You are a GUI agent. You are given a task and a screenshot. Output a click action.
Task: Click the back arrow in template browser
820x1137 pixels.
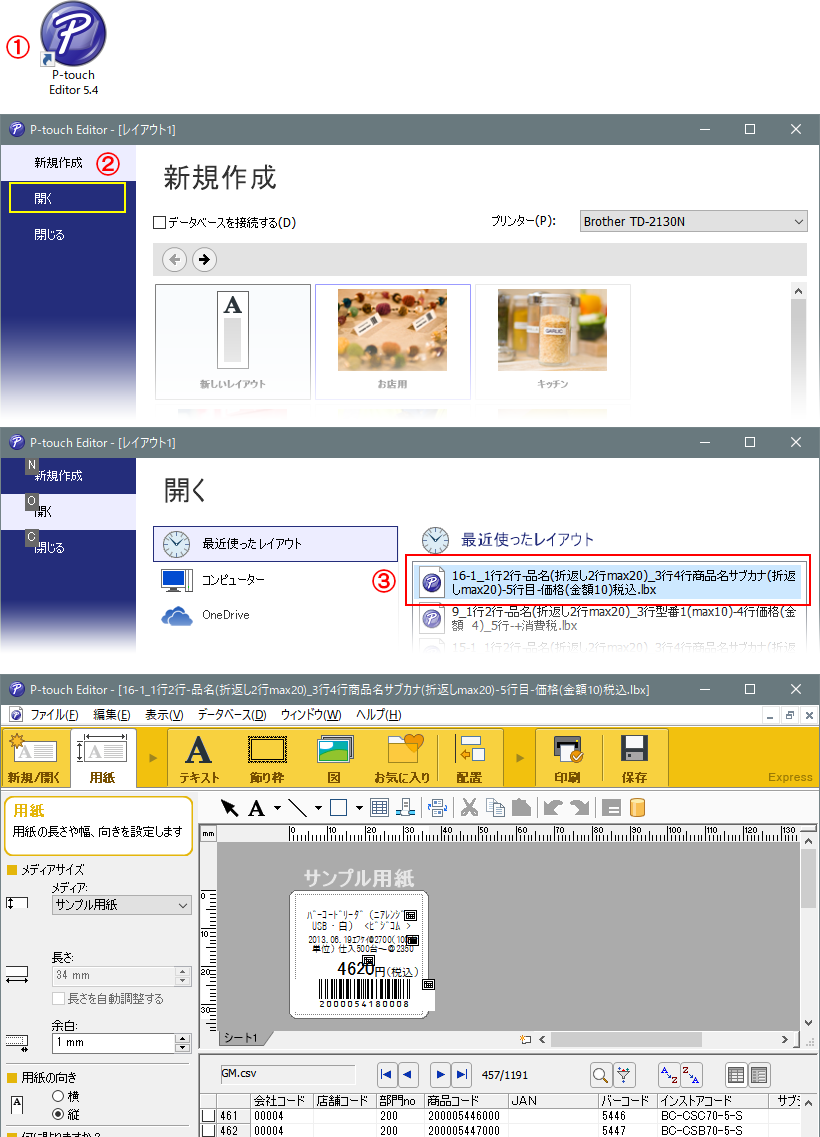coord(175,259)
